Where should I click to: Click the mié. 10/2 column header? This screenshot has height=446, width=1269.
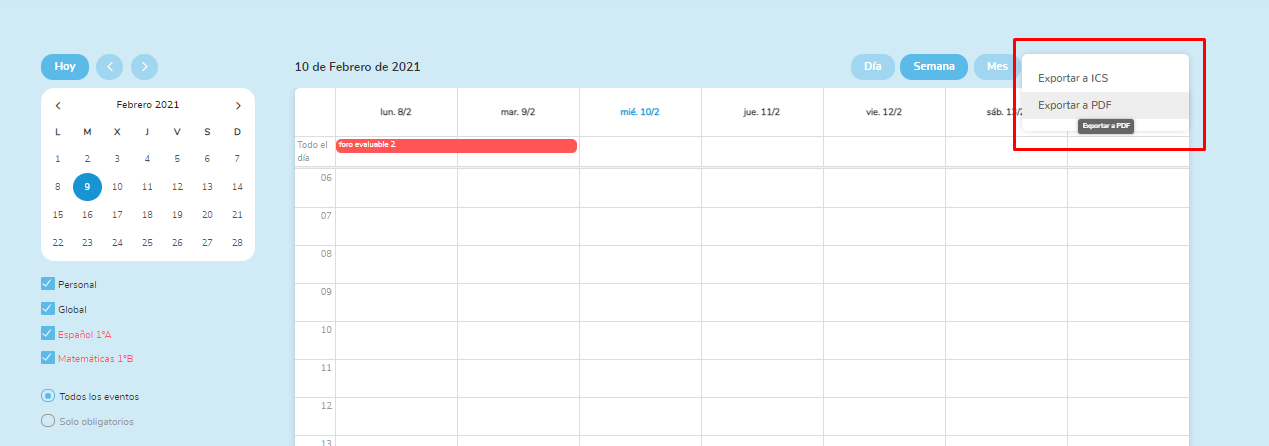640,112
